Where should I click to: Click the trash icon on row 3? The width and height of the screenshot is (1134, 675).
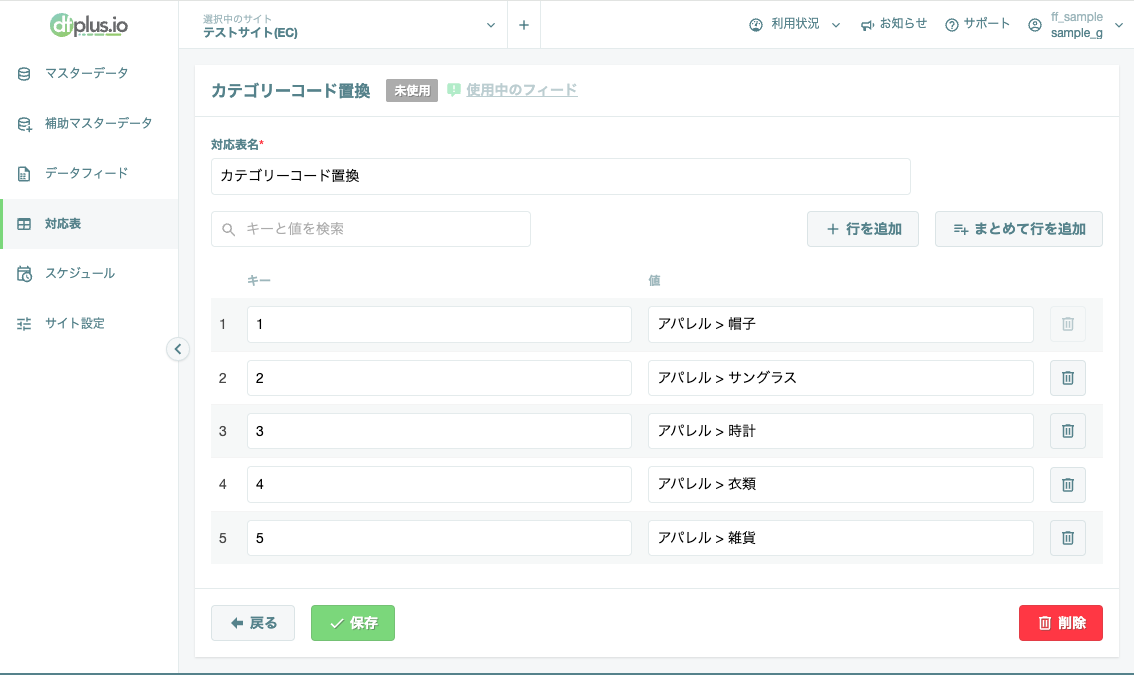tap(1067, 431)
